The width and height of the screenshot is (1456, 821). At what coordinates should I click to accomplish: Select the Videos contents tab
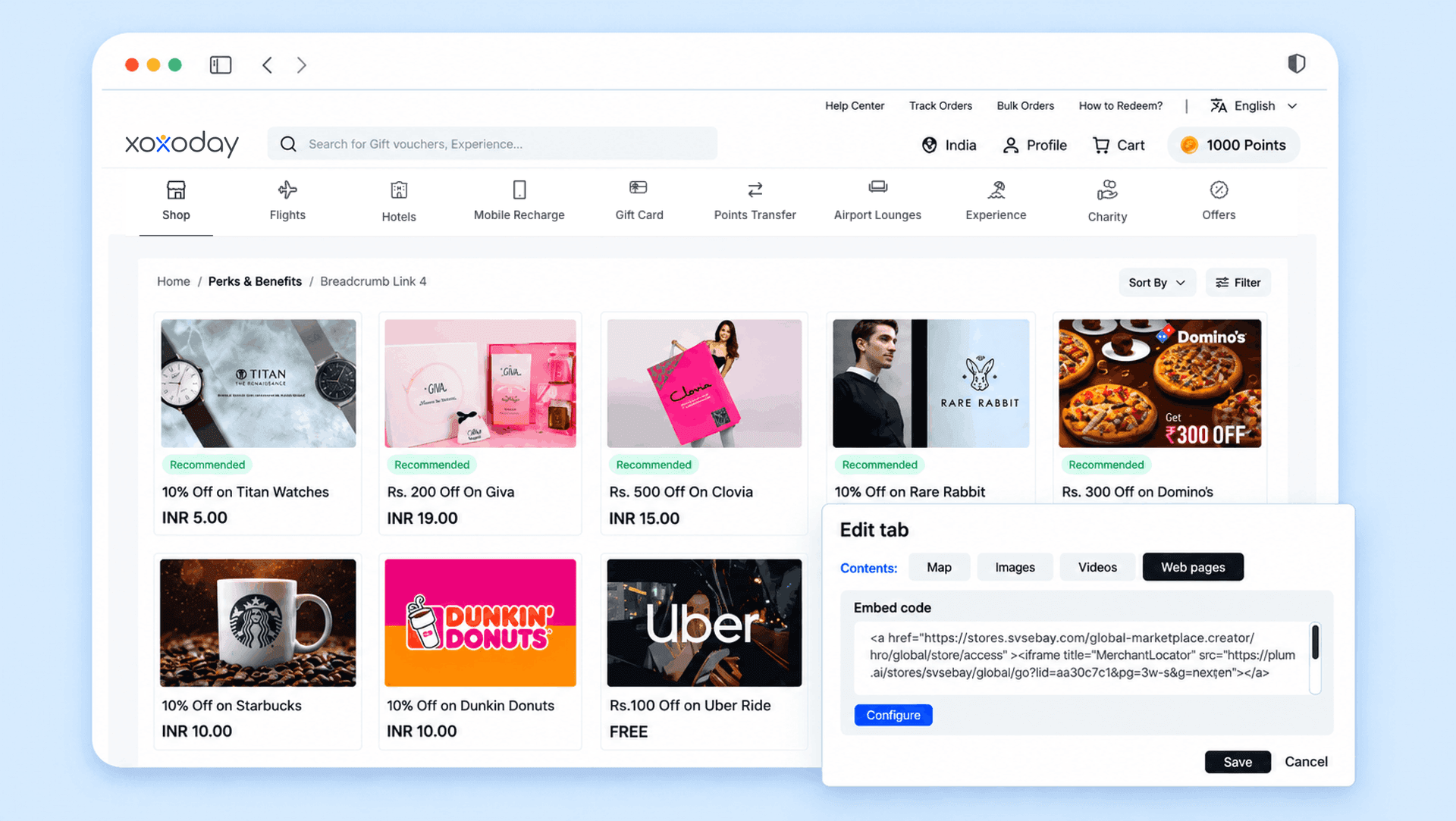click(x=1097, y=567)
